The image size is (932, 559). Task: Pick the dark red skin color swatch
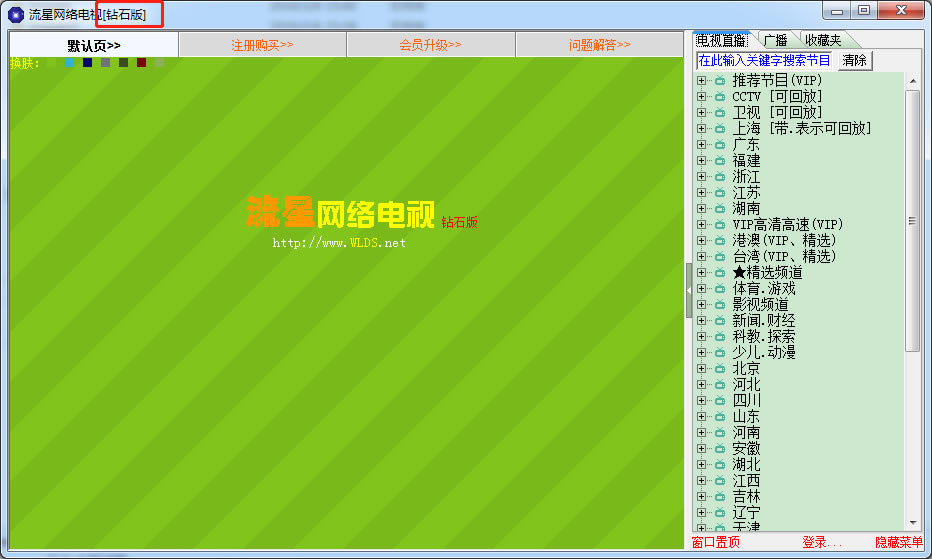[x=142, y=63]
